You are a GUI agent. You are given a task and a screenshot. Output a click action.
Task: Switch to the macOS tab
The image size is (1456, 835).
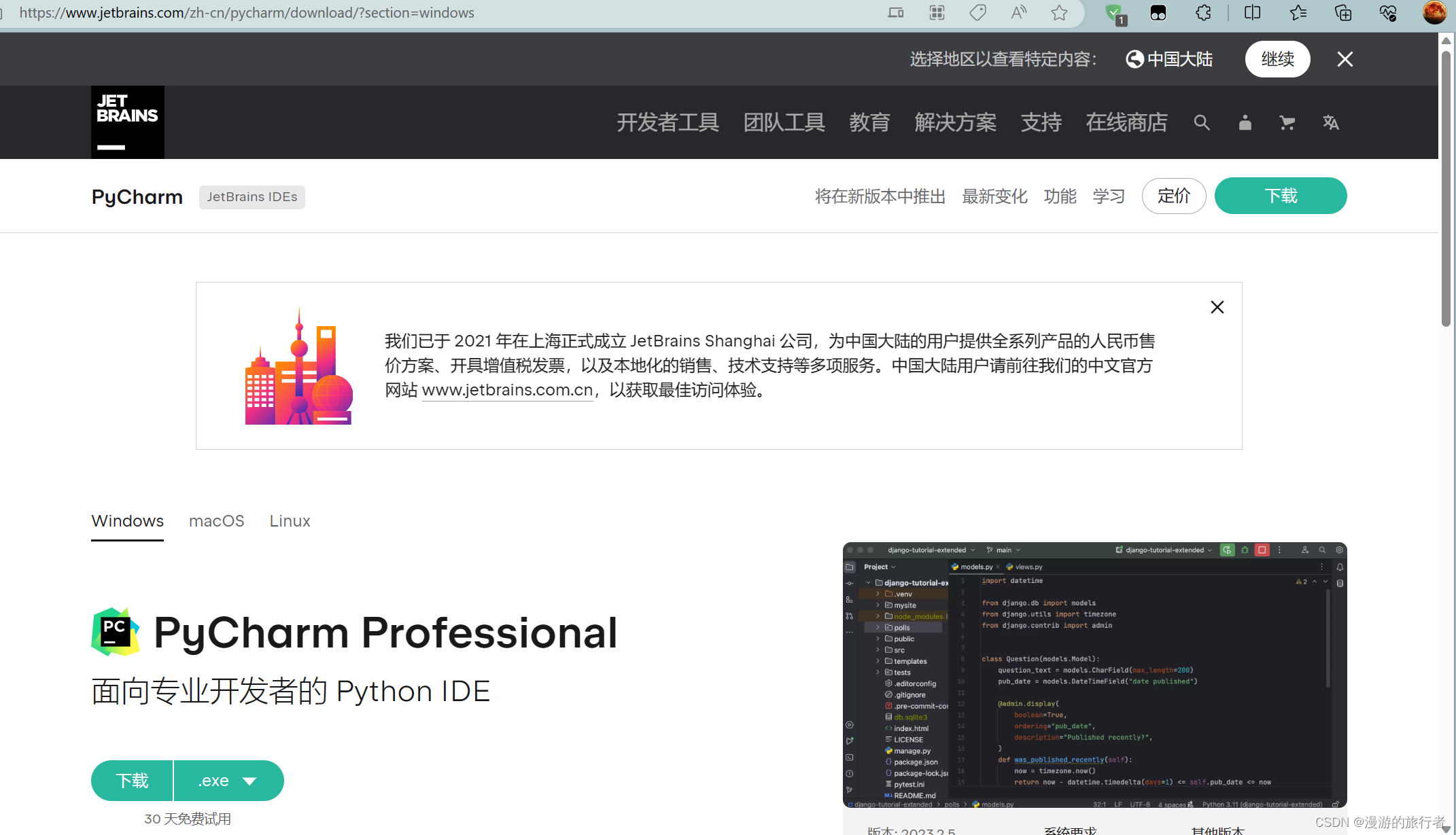coord(216,521)
